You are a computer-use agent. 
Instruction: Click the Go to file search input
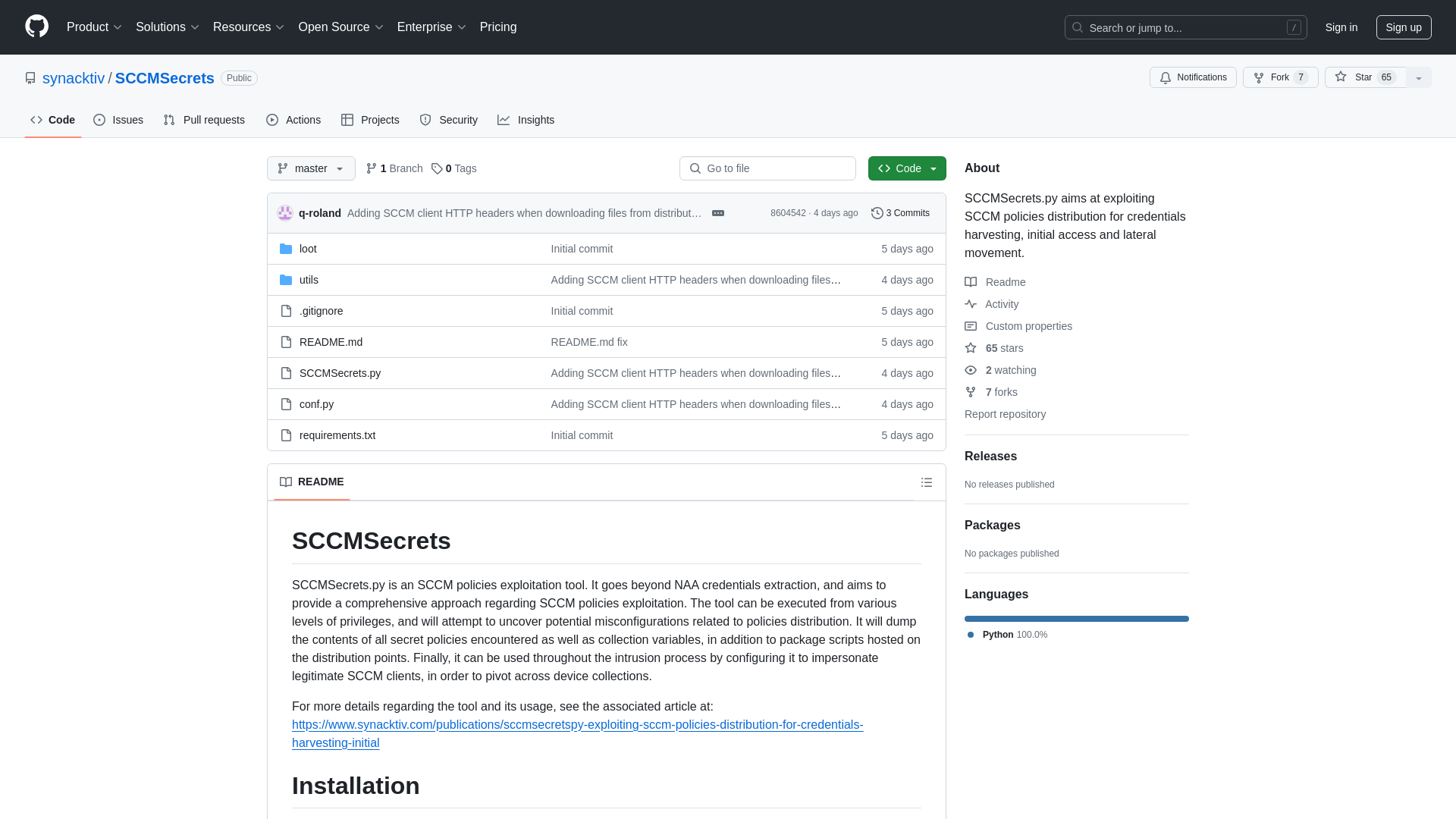(x=768, y=168)
